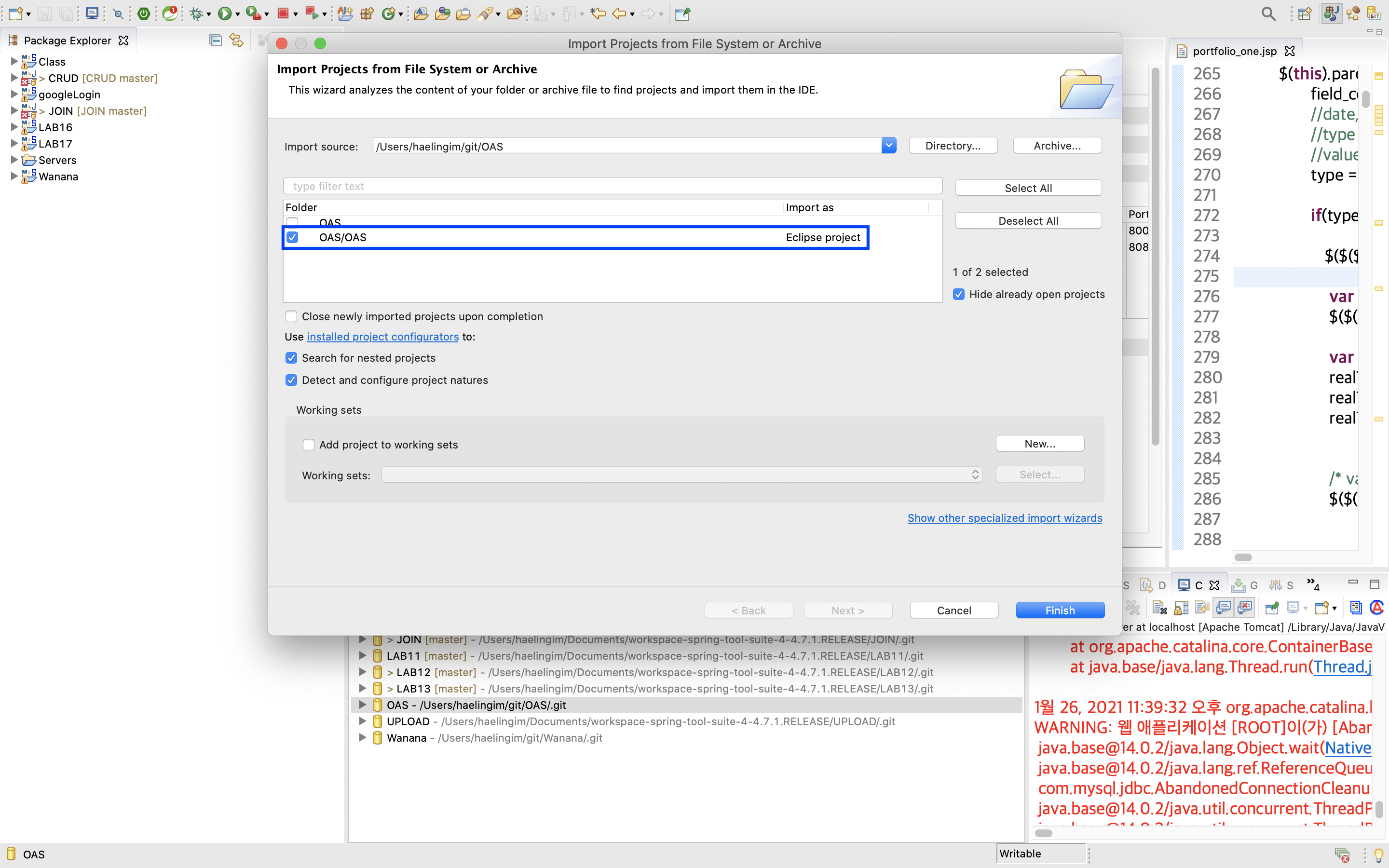Uncheck the OAS/OAS project checkbox
Screen dimensions: 1389x868
click(293, 237)
